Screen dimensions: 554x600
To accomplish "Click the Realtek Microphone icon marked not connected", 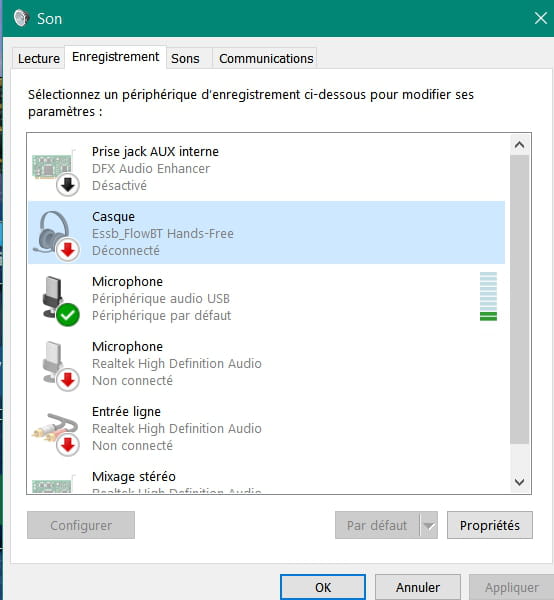I will [x=60, y=366].
